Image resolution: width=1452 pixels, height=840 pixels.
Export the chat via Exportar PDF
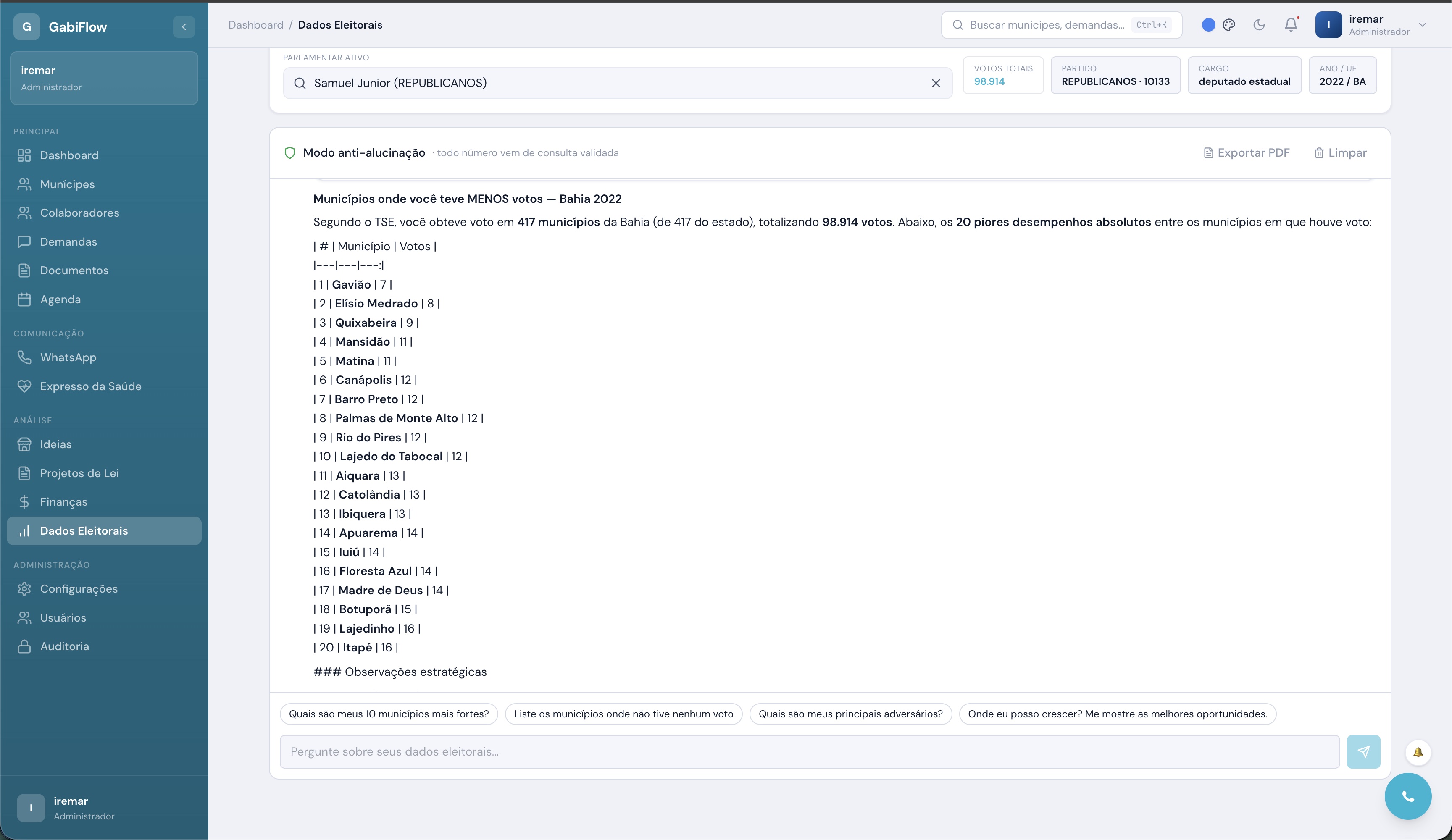pyautogui.click(x=1247, y=153)
